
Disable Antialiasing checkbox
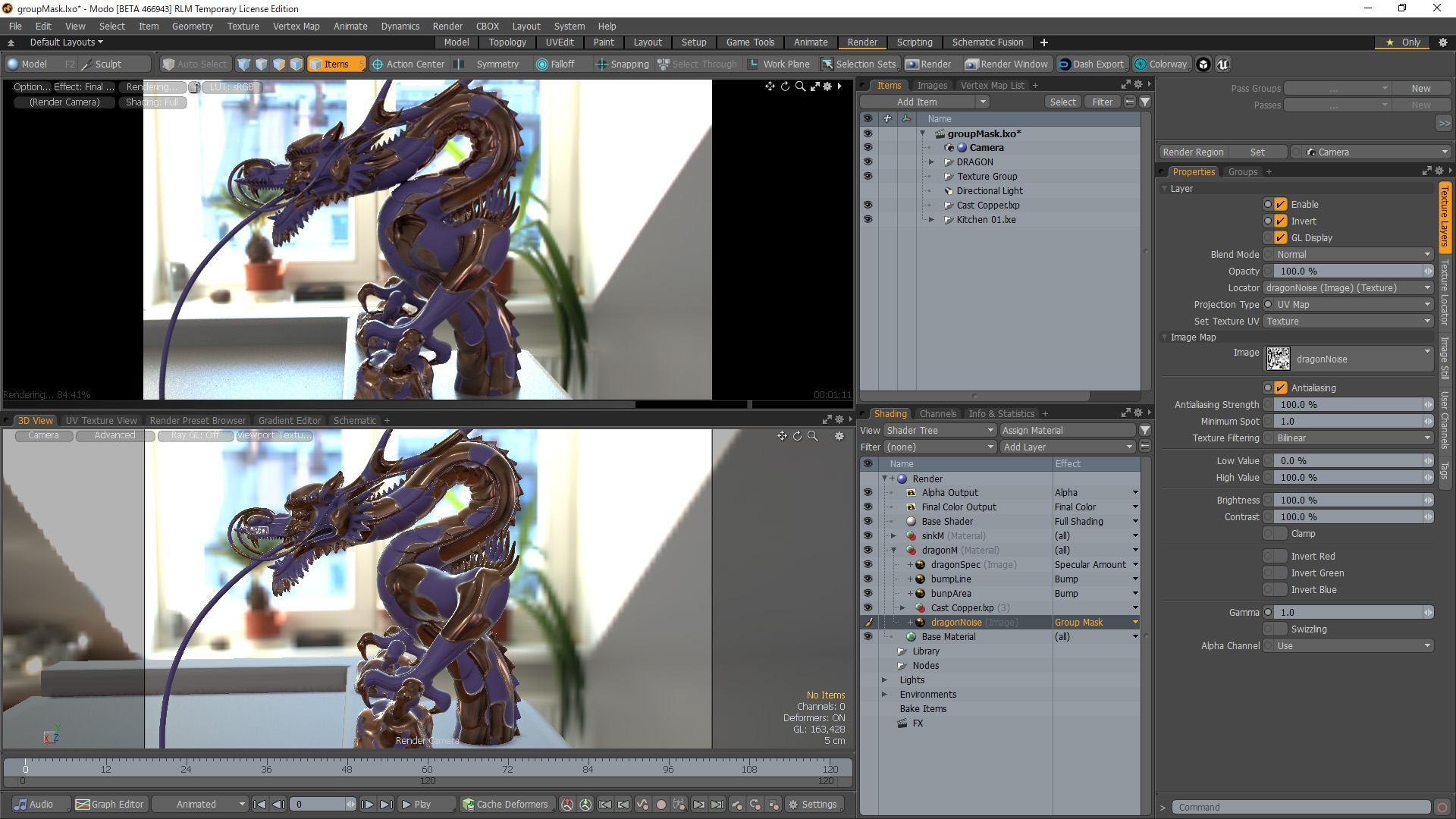click(x=1281, y=388)
